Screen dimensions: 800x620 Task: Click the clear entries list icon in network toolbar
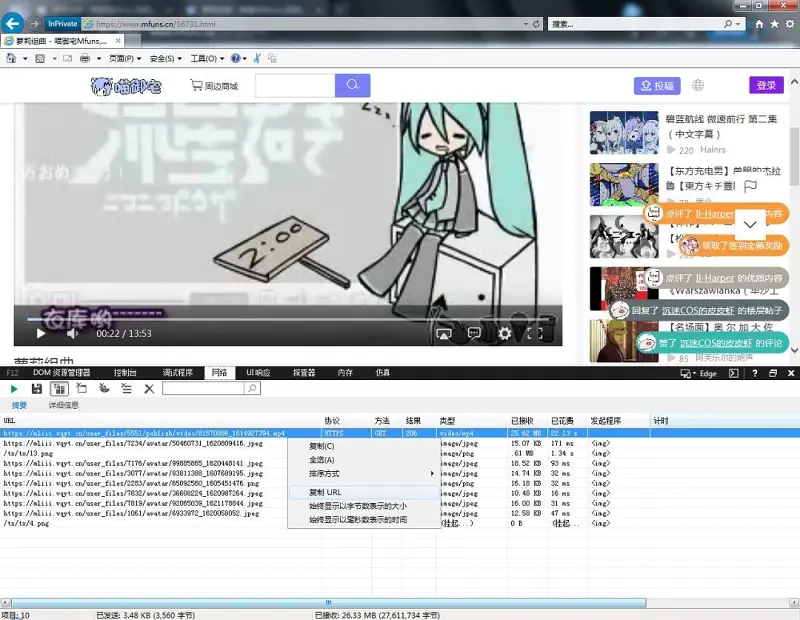click(x=127, y=389)
